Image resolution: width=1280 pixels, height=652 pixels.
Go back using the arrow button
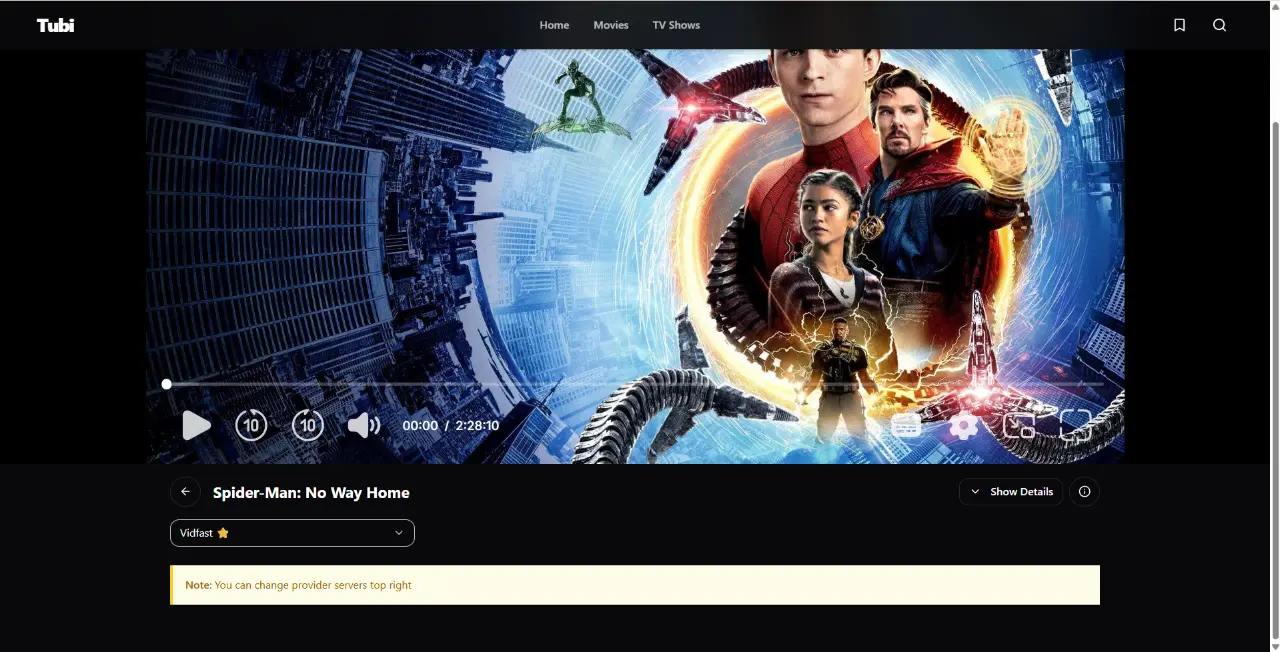185,492
